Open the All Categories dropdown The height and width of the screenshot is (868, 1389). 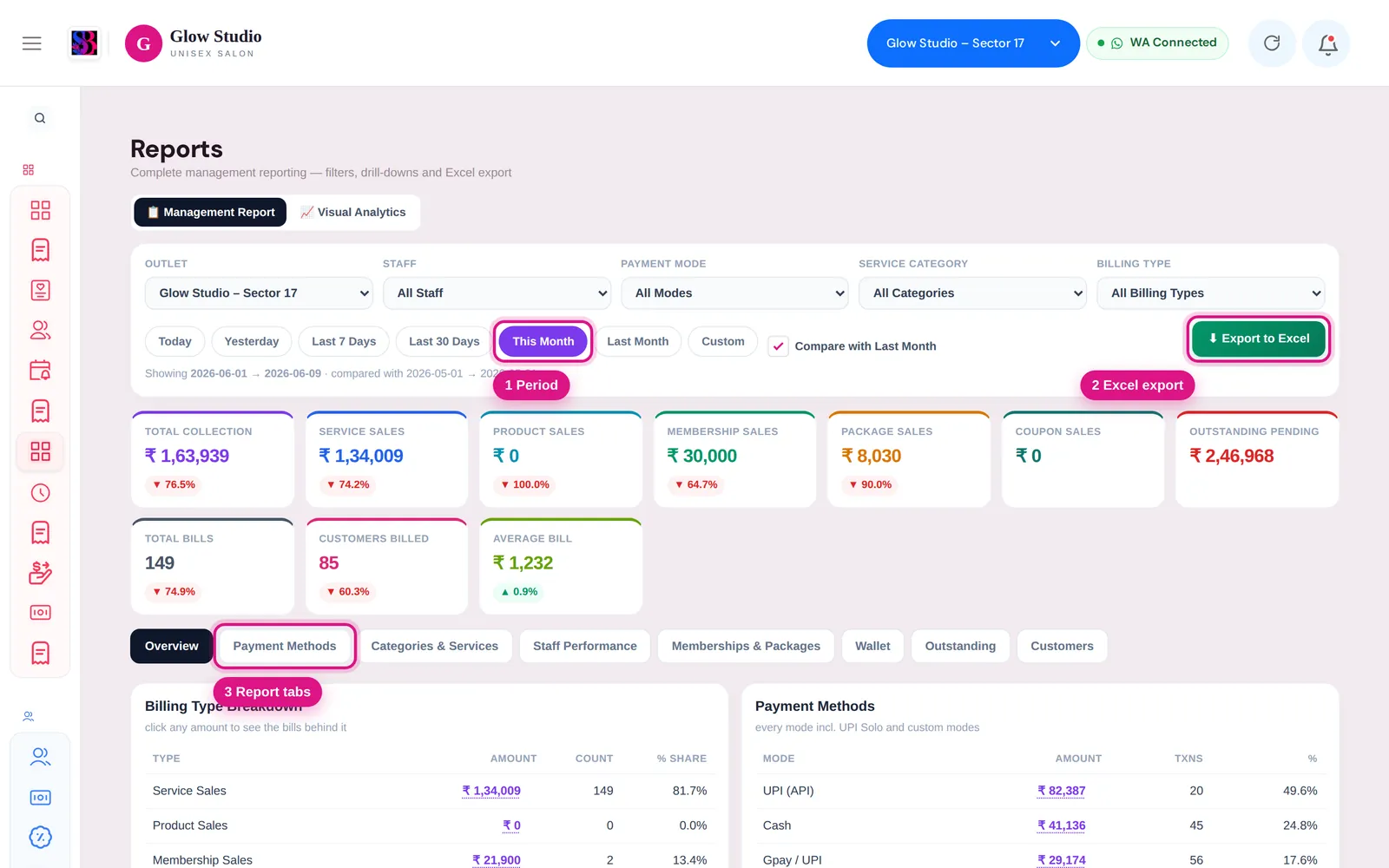pyautogui.click(x=972, y=293)
